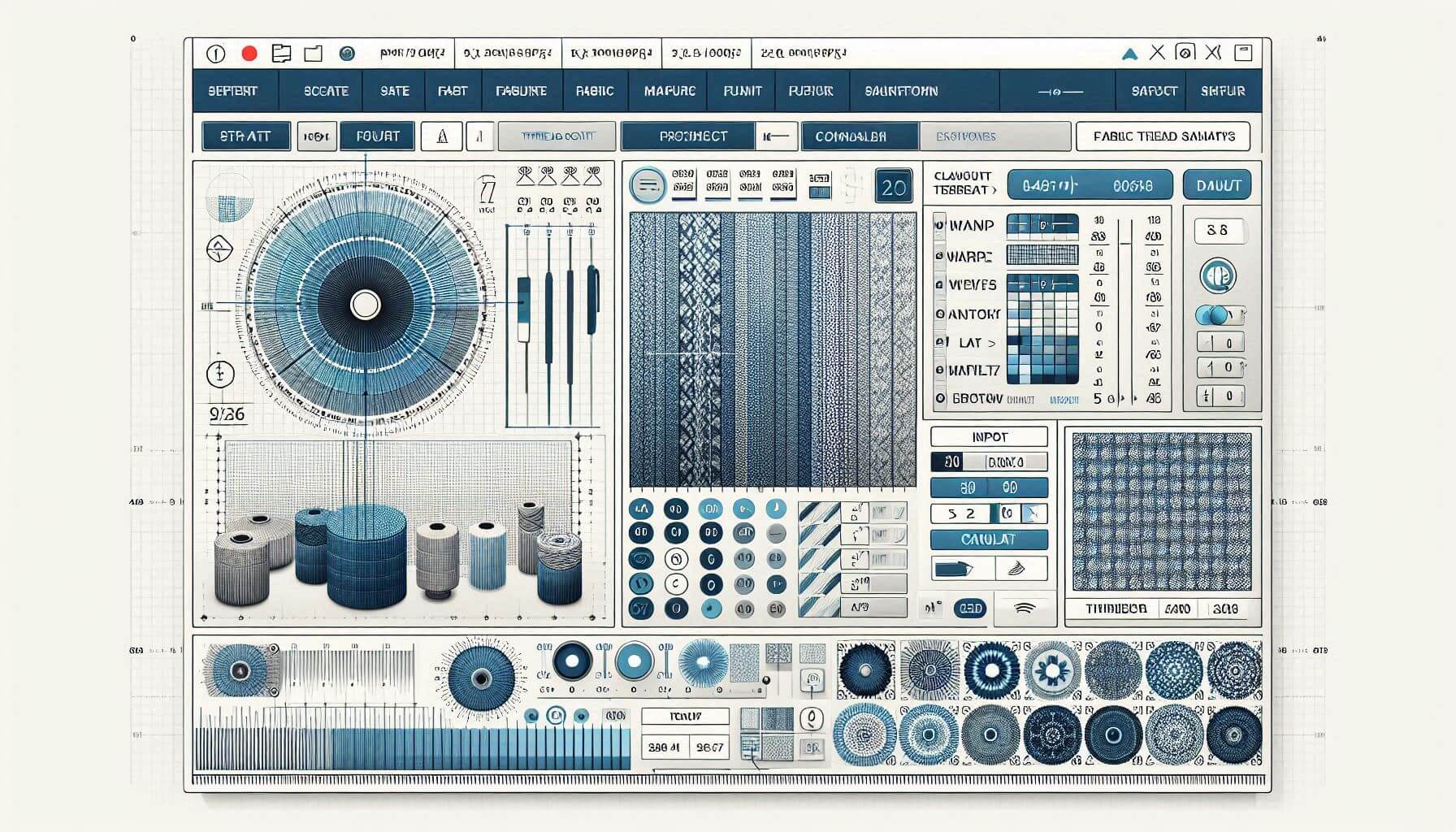Viewport: 1456px width, 832px height.
Task: Open the PROTINECT dropdown arrow segment
Action: pyautogui.click(x=776, y=136)
